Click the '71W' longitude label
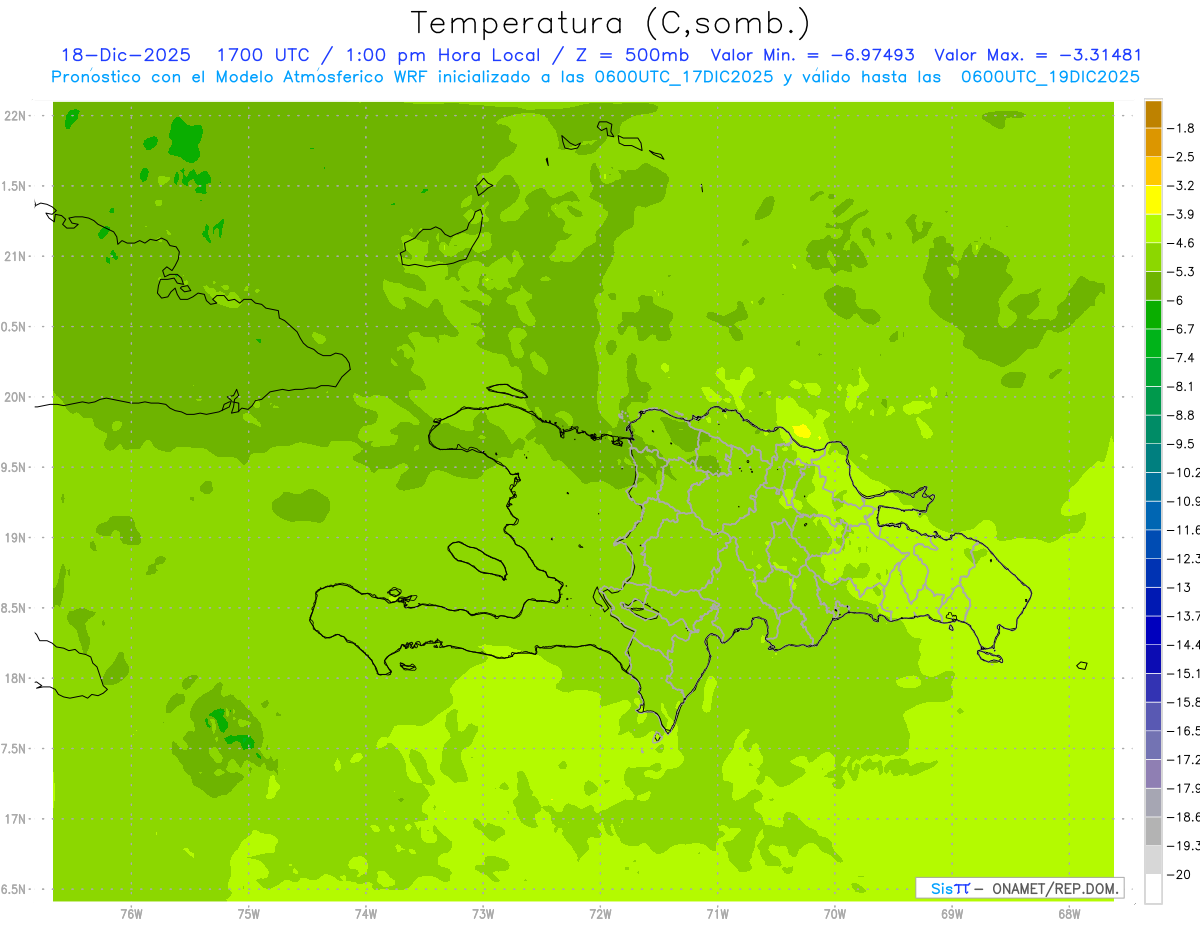Screen dimensions: 1200x927 point(717,914)
